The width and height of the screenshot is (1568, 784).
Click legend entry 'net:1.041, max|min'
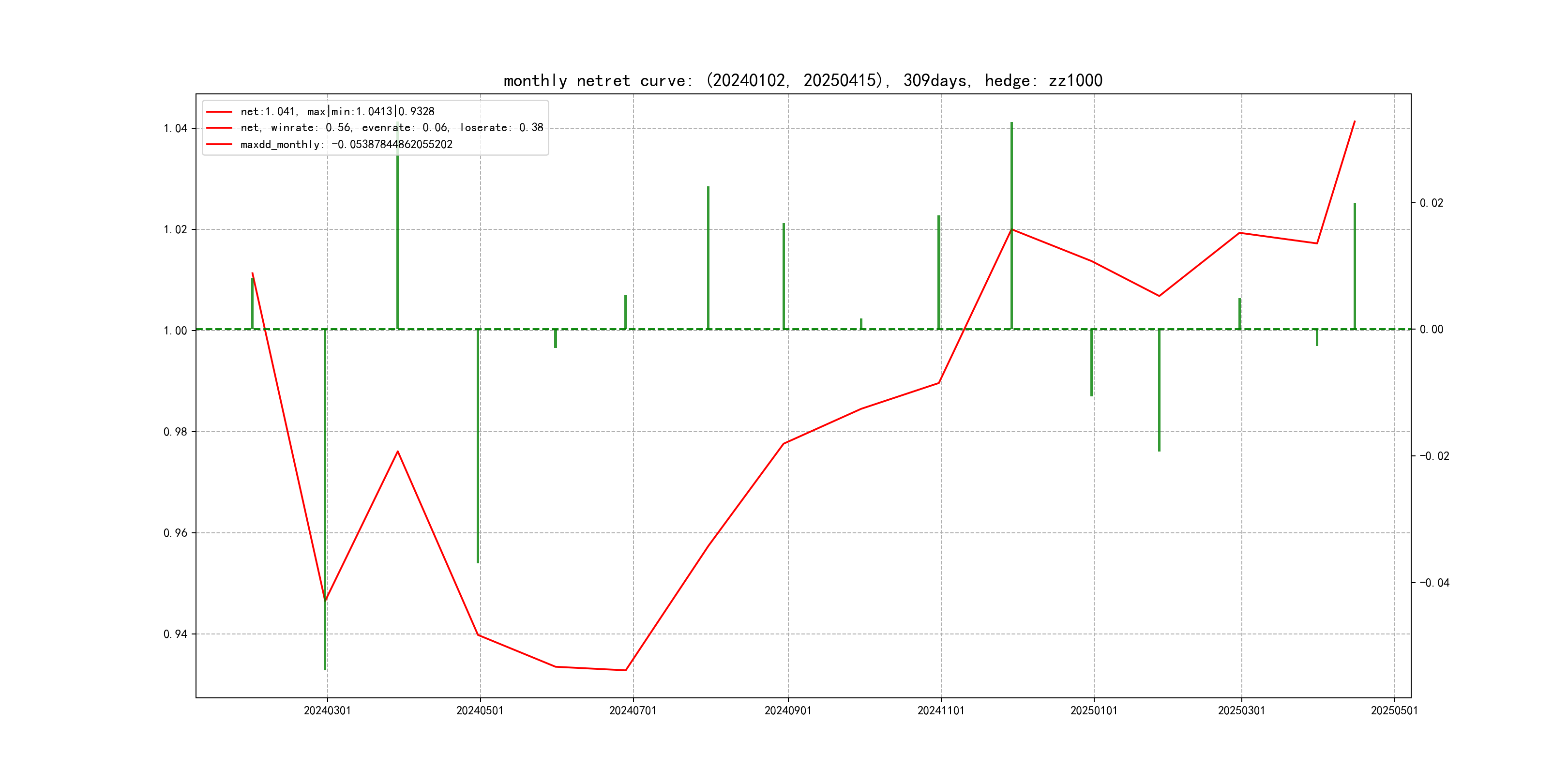337,111
